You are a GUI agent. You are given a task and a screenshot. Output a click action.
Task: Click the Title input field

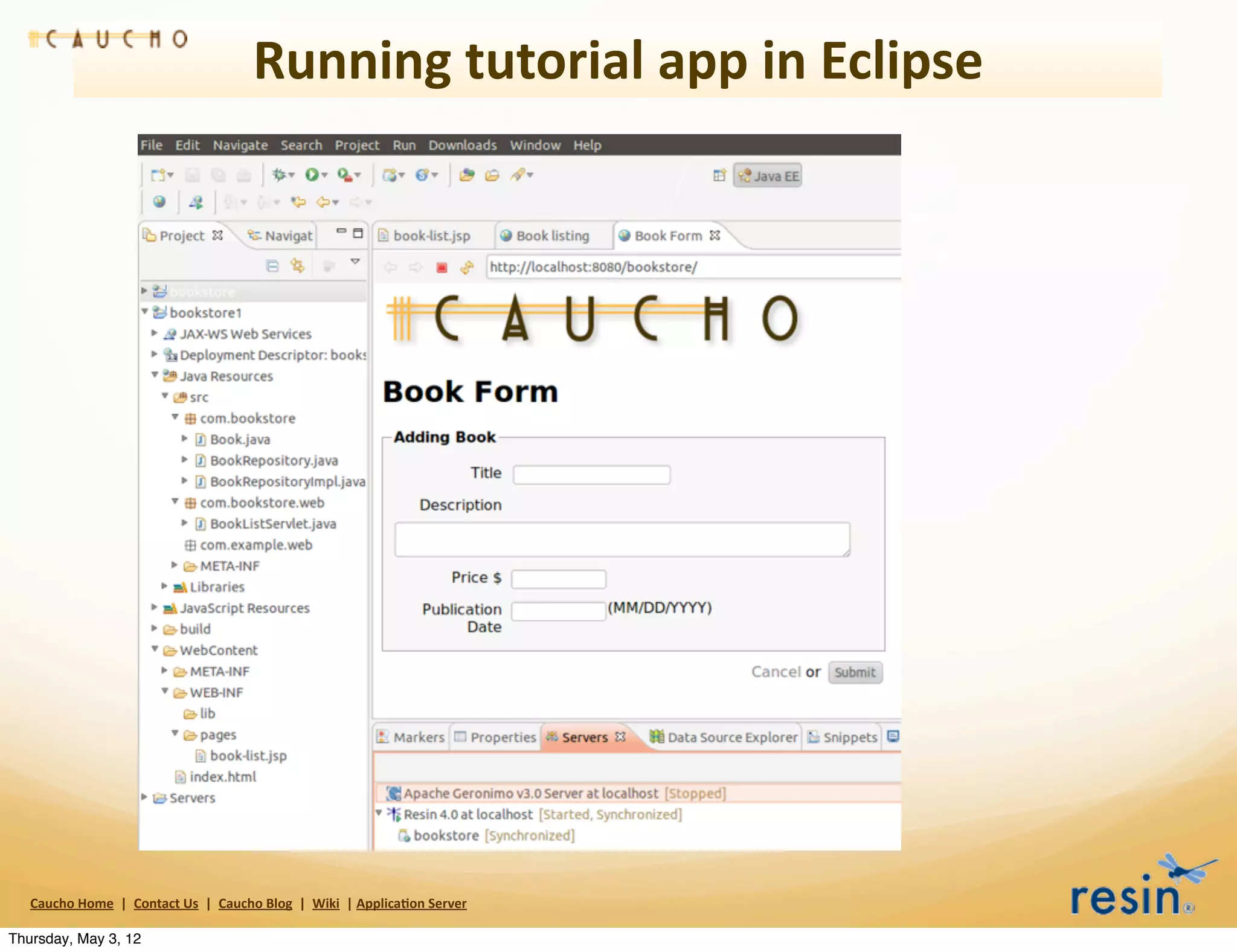[x=591, y=475]
